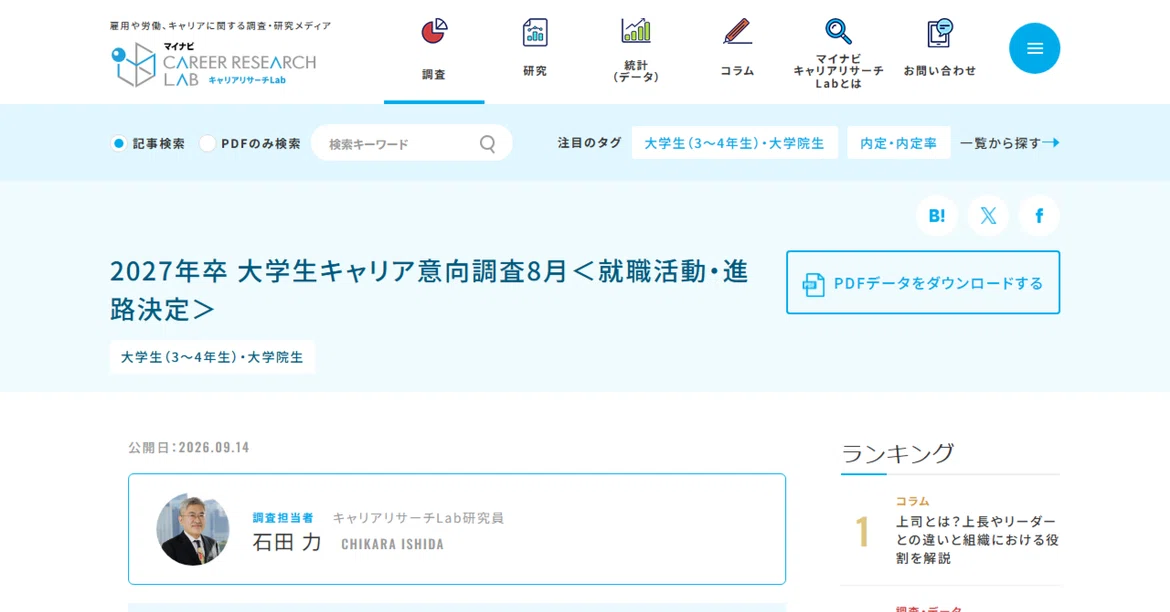Image resolution: width=1170 pixels, height=612 pixels.
Task: Open the 研究 document icon
Action: (535, 32)
